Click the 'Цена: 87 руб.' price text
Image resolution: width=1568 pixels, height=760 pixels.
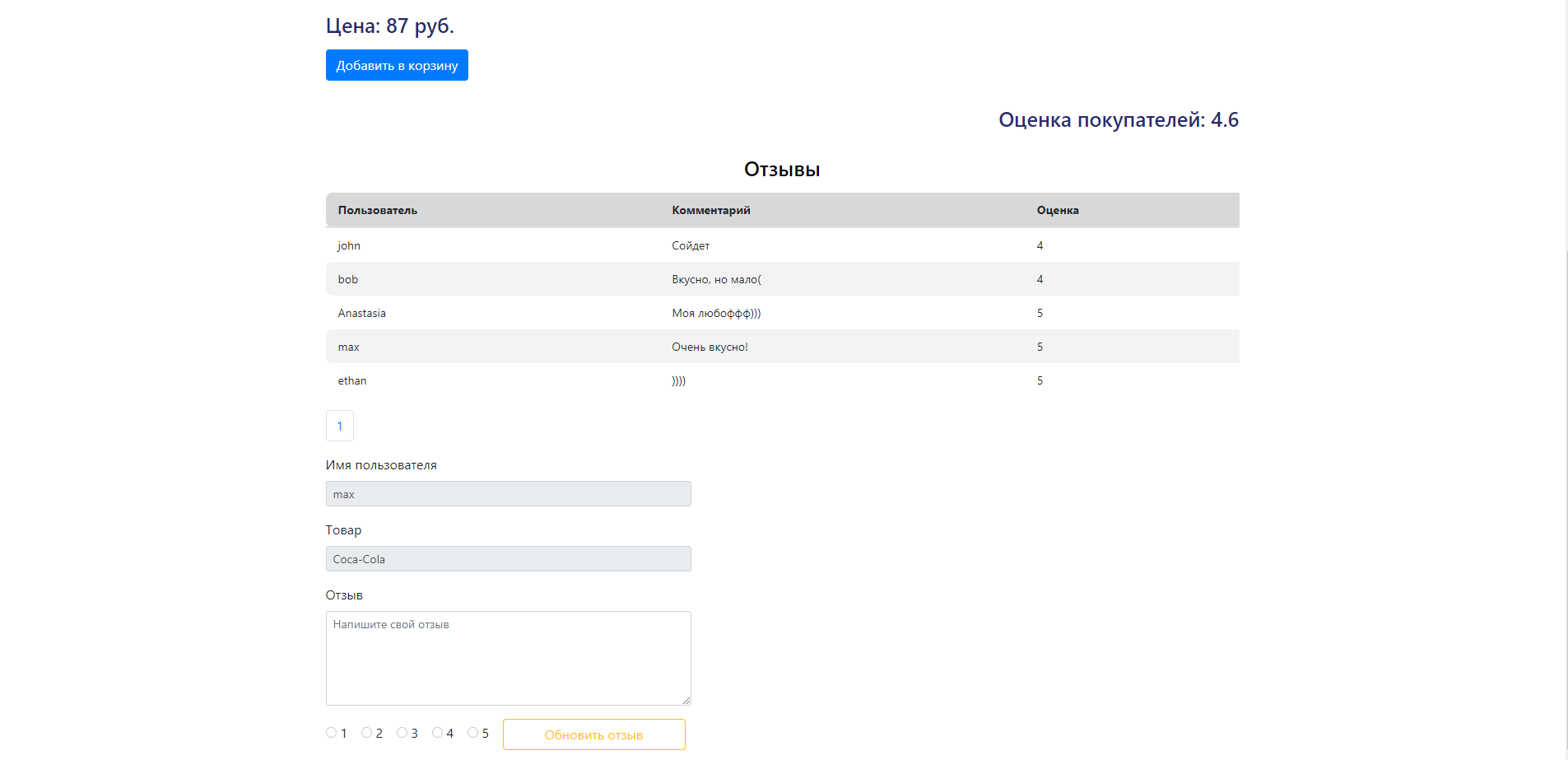pos(390,26)
